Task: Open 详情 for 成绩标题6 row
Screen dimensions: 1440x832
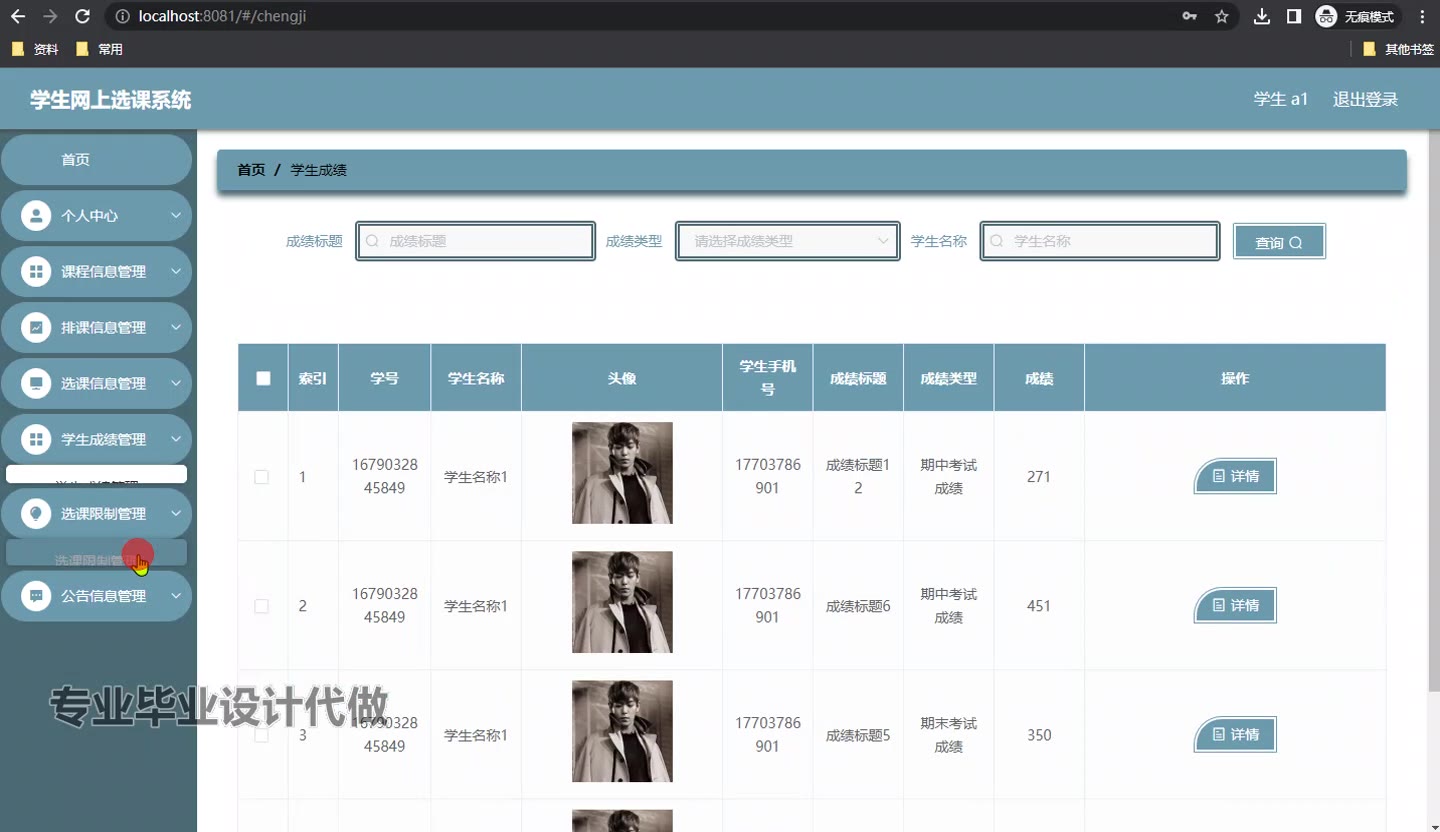Action: (x=1235, y=605)
